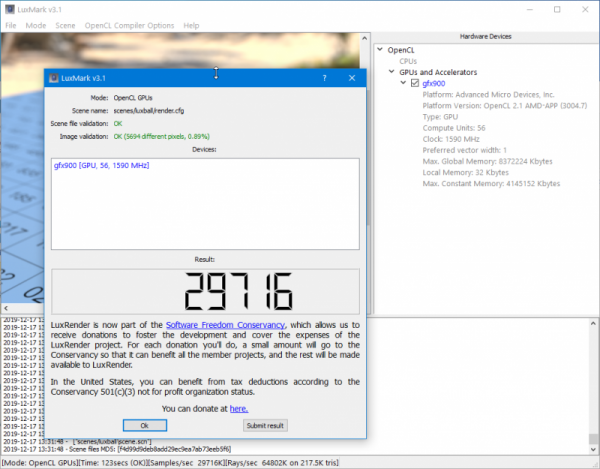The width and height of the screenshot is (600, 469).
Task: Toggle the gfx900 device checkbox
Action: point(415,83)
